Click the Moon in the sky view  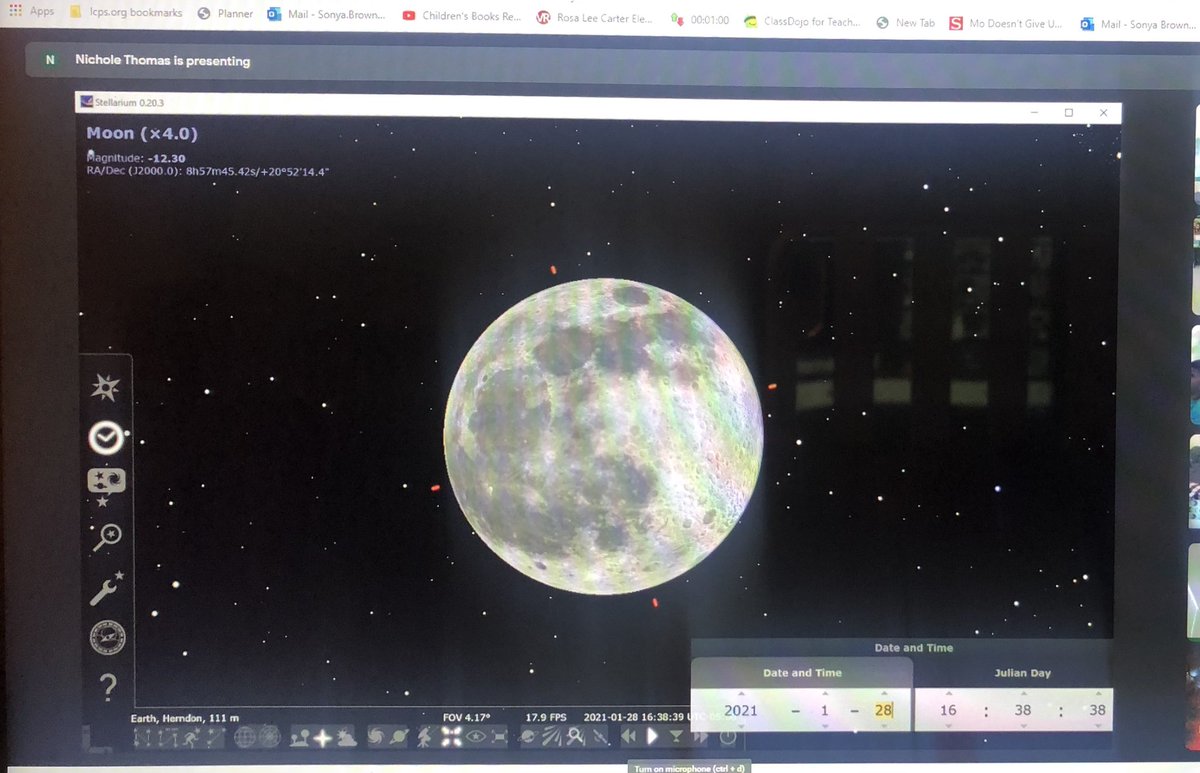(x=603, y=436)
